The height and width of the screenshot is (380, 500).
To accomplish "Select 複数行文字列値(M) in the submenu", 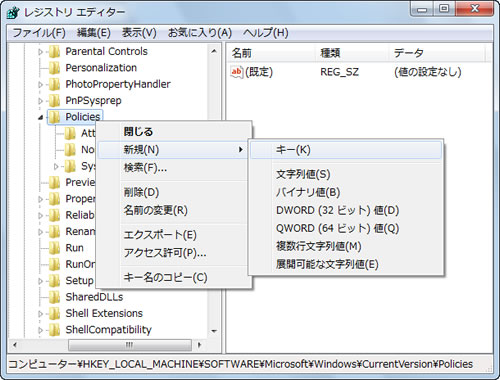I will click(346, 246).
